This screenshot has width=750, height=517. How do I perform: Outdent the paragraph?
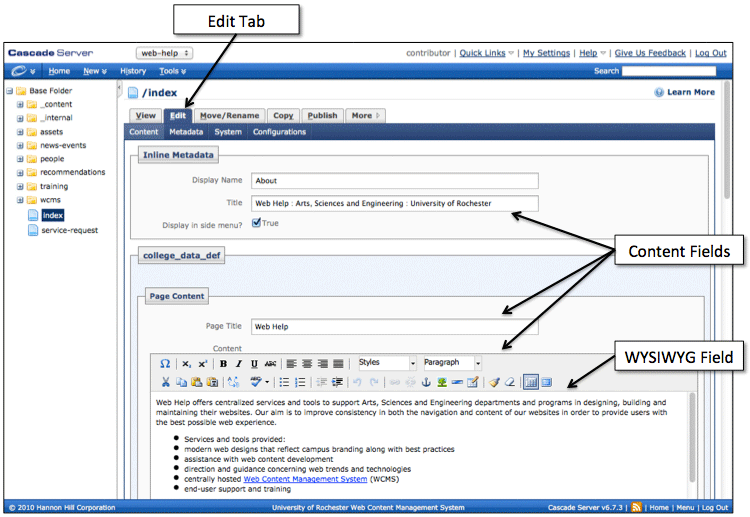coord(321,382)
